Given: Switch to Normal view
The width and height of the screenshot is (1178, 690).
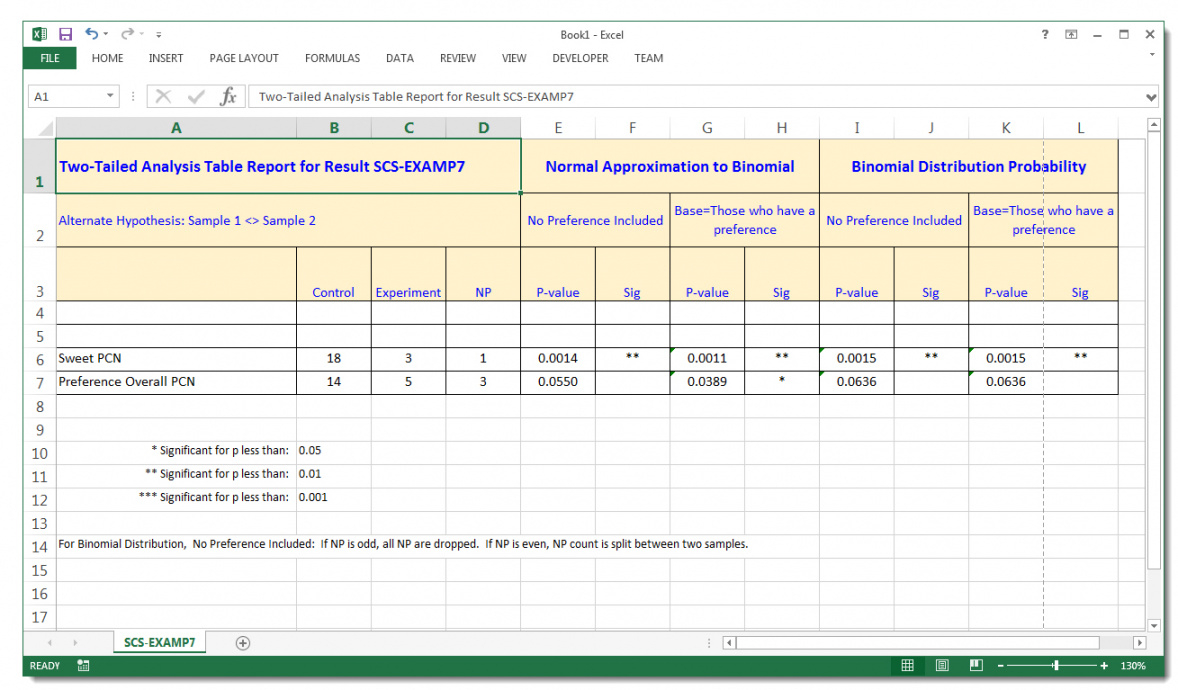Looking at the screenshot, I should coord(907,666).
